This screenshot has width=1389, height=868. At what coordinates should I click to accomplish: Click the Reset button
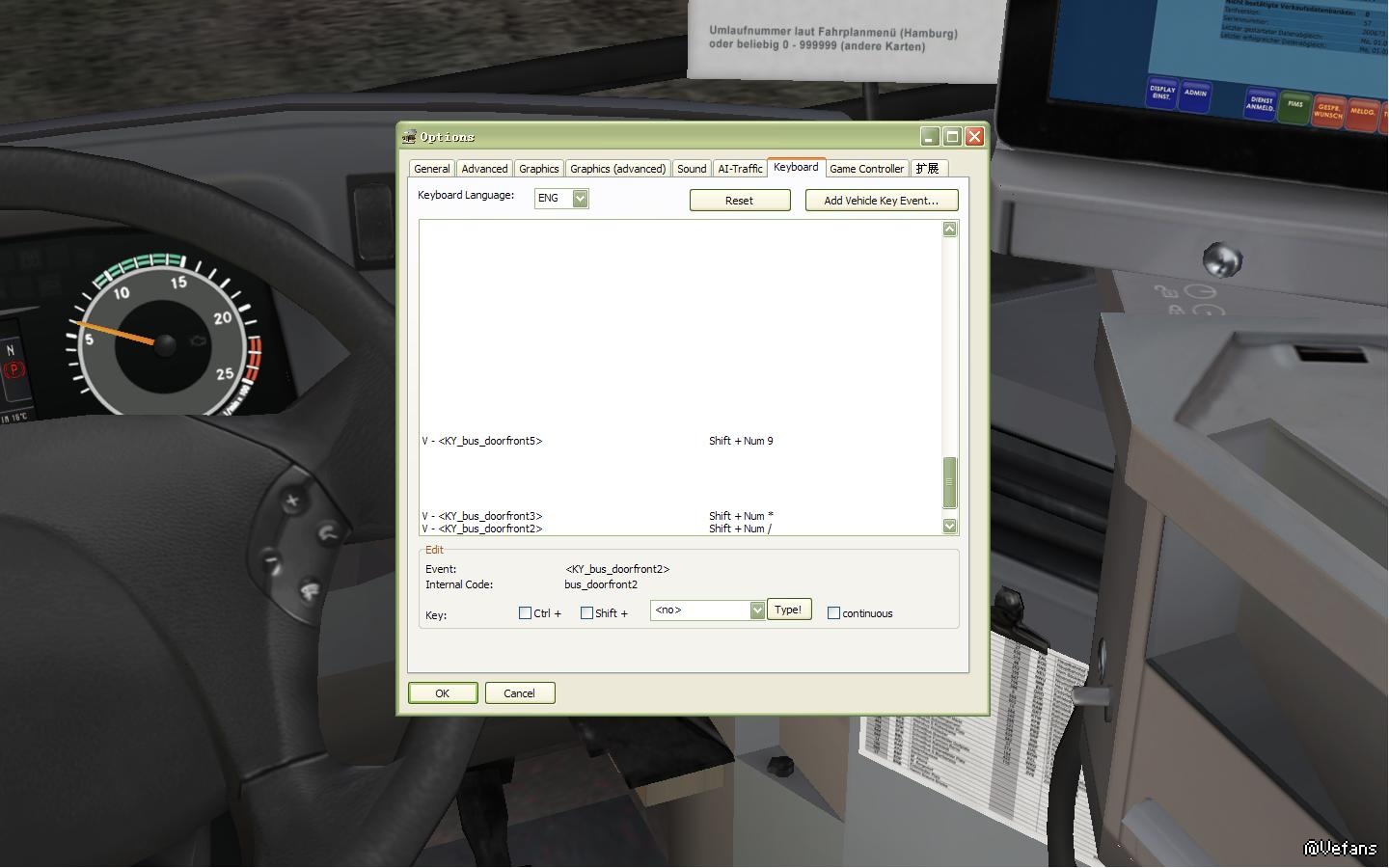740,200
